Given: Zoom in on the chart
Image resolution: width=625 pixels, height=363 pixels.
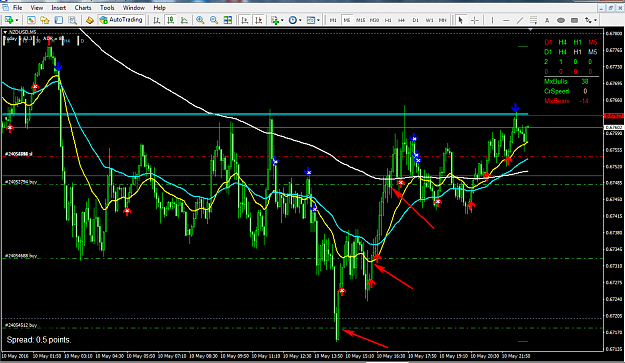Looking at the screenshot, I should 200,20.
